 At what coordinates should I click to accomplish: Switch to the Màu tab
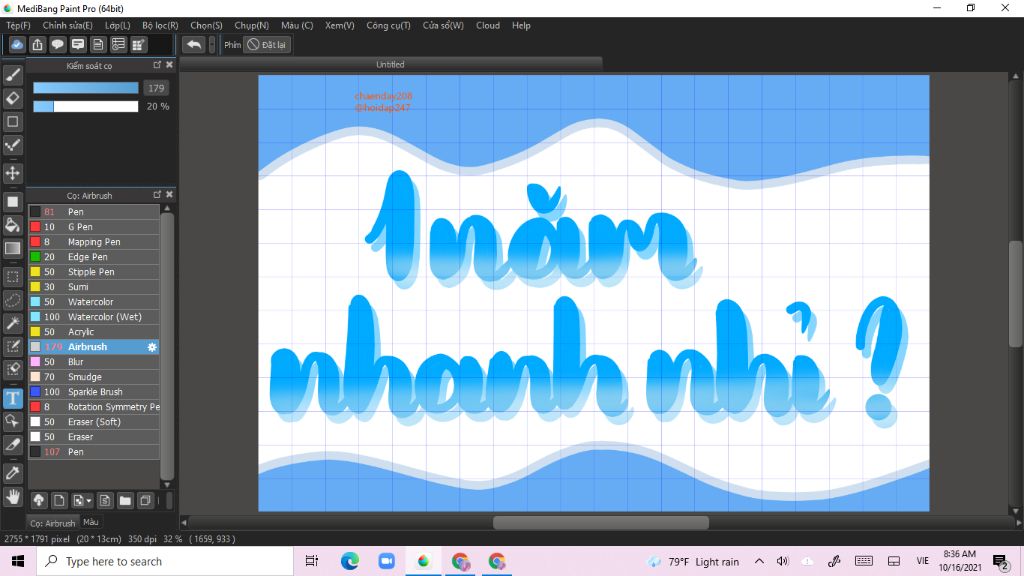(x=91, y=522)
